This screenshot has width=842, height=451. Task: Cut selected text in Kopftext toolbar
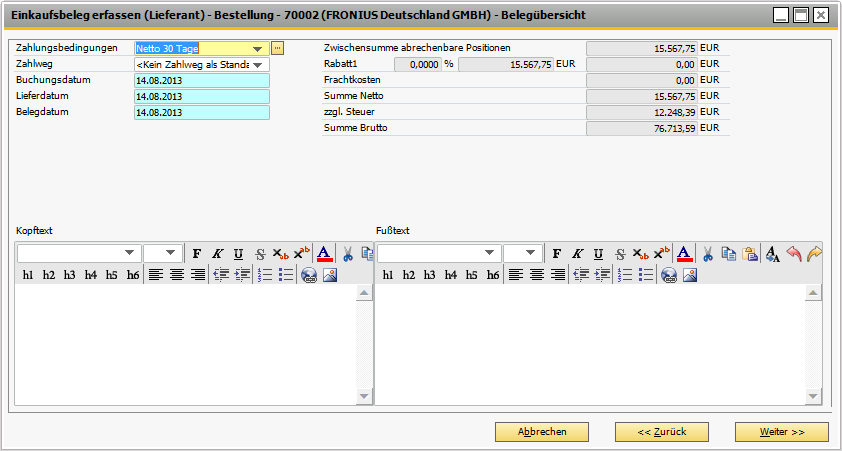coord(348,254)
